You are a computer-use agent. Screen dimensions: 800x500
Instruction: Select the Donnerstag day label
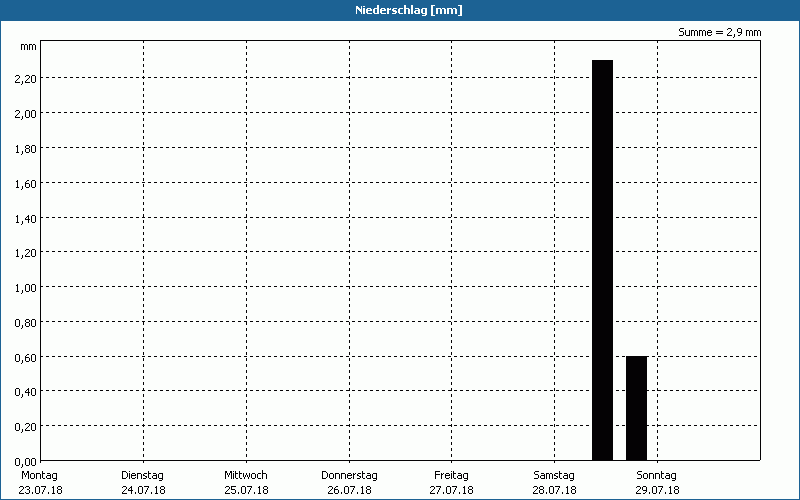click(x=349, y=476)
